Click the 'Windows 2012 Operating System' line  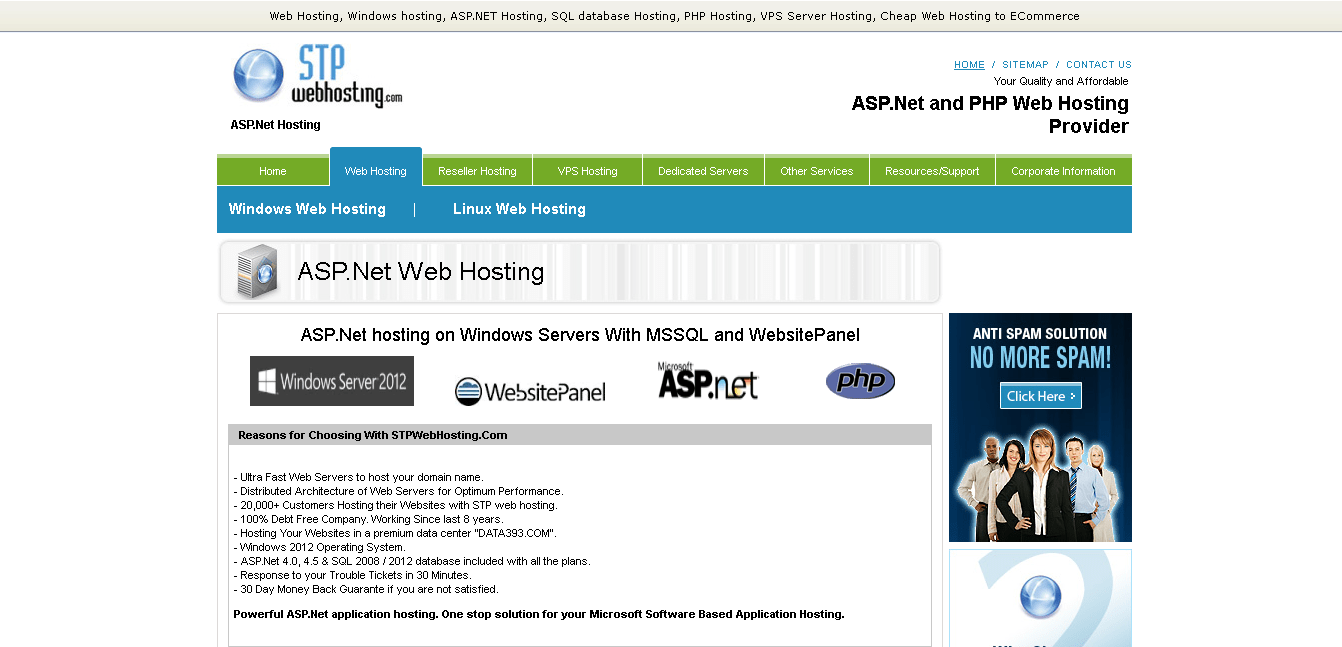319,547
